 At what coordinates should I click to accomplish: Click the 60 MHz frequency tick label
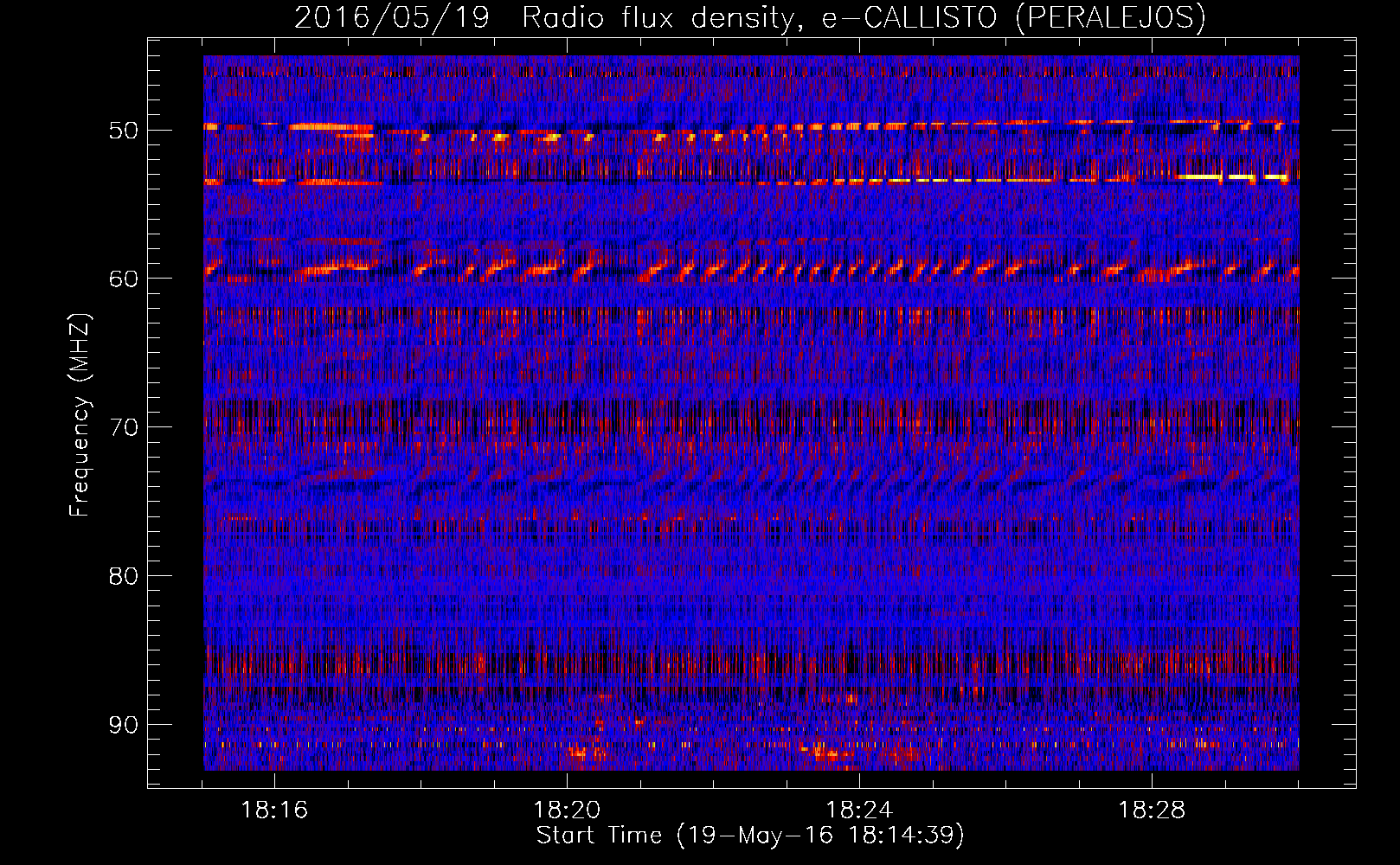123,279
